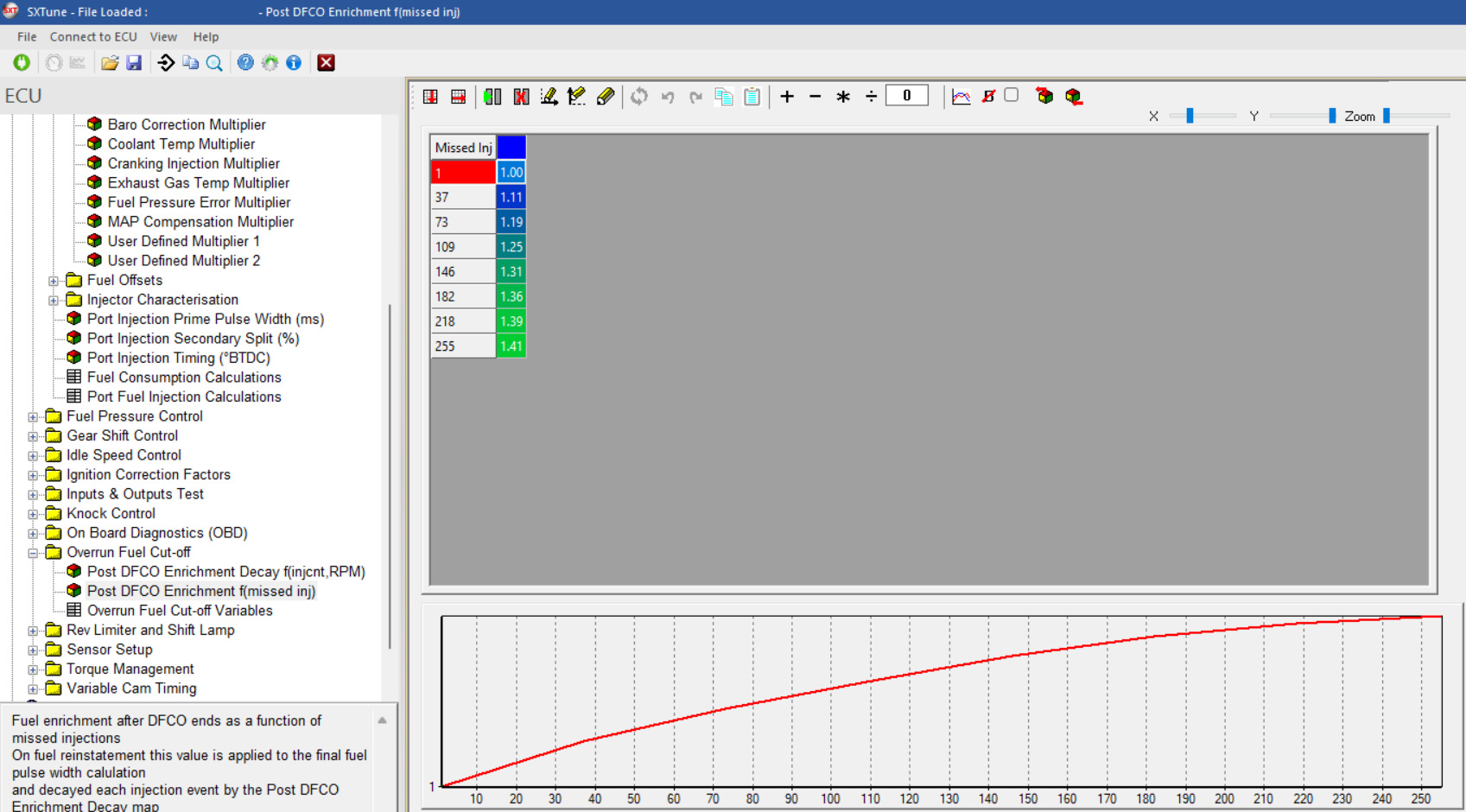Click the greyed-out gauge dashboard icon
The image size is (1466, 812).
[54, 62]
